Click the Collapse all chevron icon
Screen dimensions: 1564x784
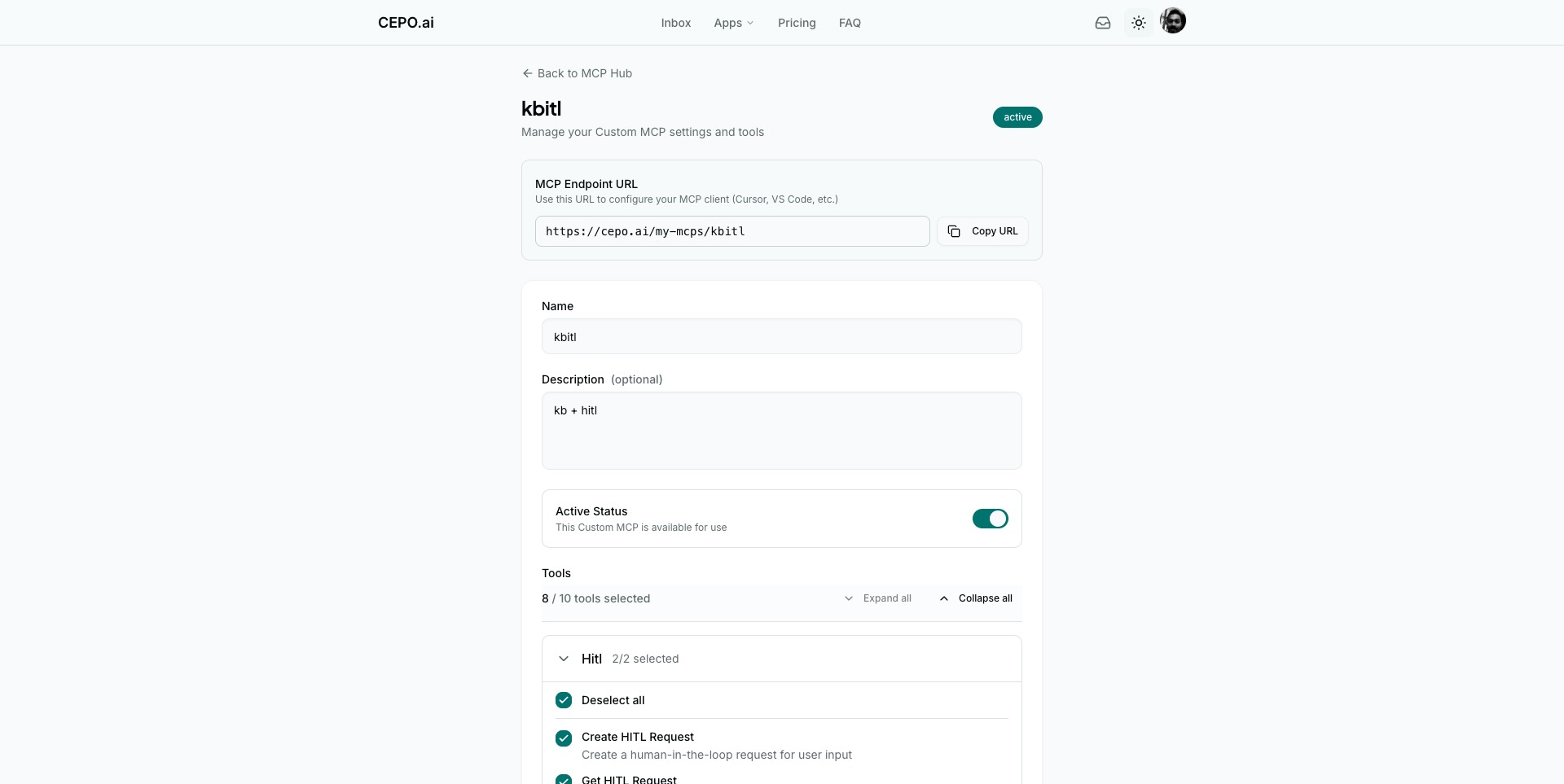point(944,598)
